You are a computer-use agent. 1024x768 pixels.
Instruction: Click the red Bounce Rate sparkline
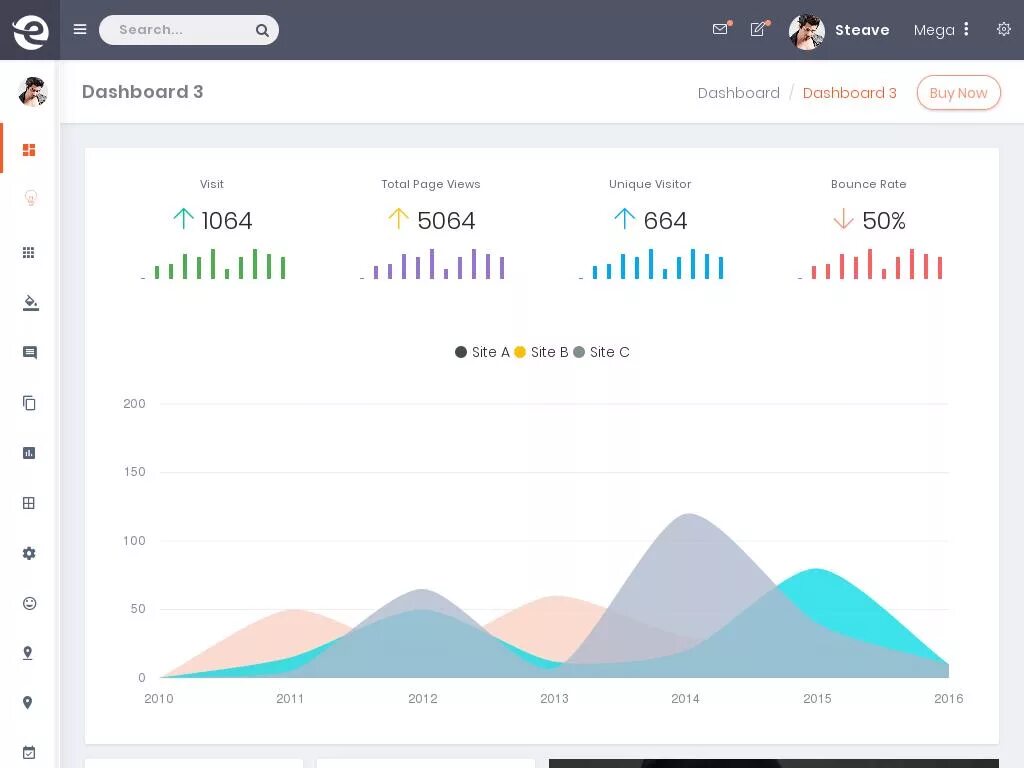(871, 264)
